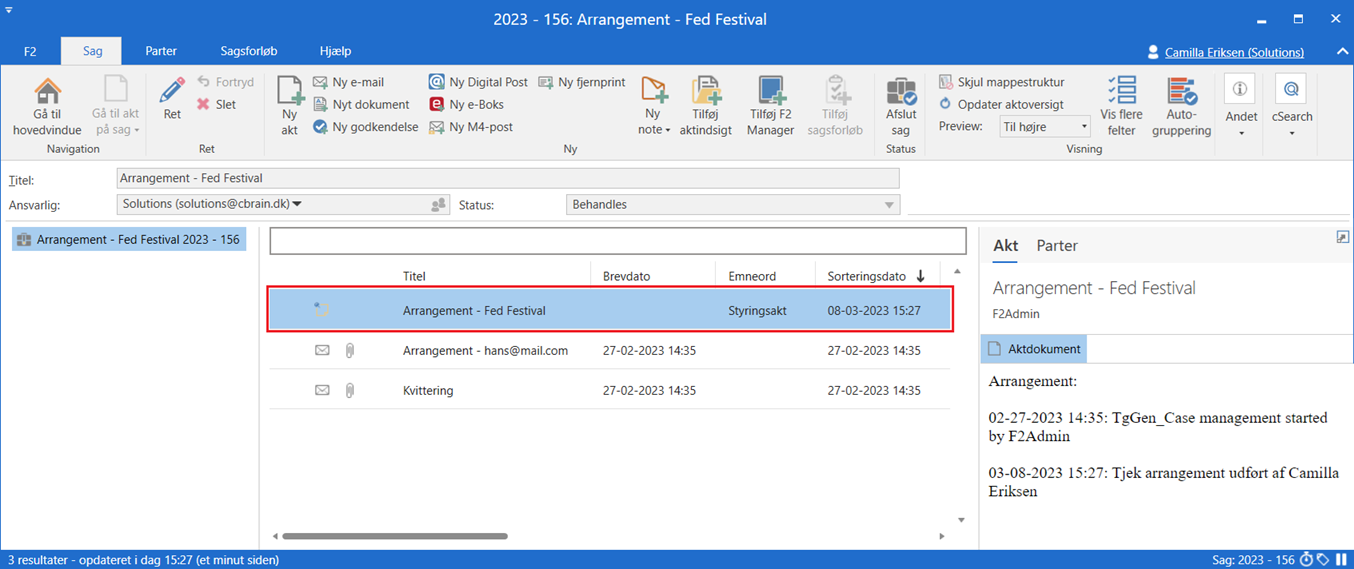Click Nyt dokument in ribbon
This screenshot has height=569, width=1354.
(x=361, y=104)
